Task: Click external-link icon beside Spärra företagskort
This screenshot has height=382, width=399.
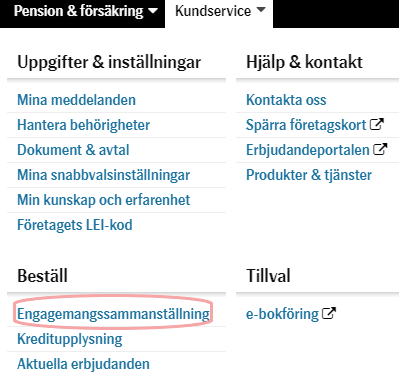Action: (377, 125)
